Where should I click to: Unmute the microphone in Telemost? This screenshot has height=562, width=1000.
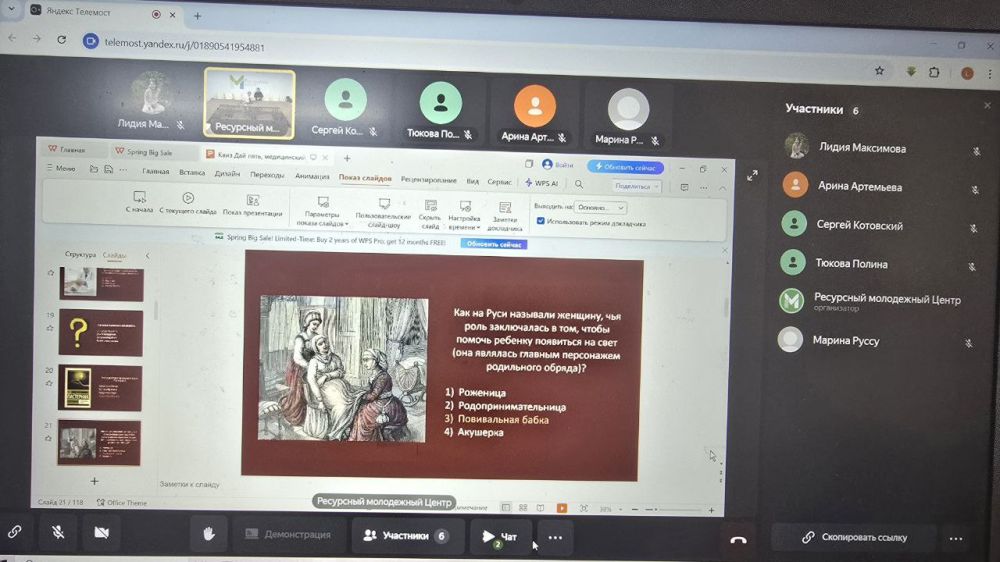pyautogui.click(x=58, y=532)
